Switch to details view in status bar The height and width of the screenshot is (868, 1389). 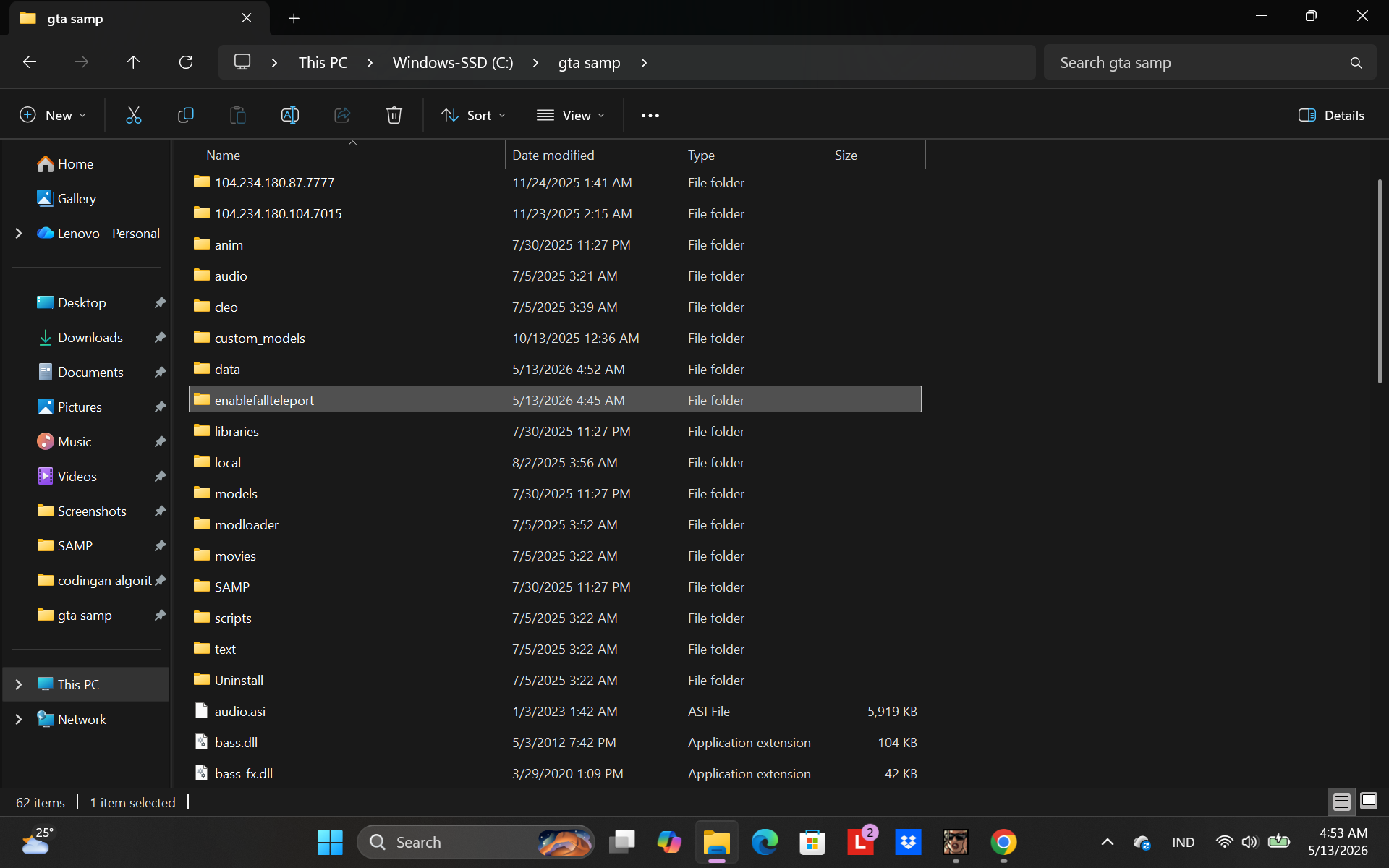[1342, 801]
